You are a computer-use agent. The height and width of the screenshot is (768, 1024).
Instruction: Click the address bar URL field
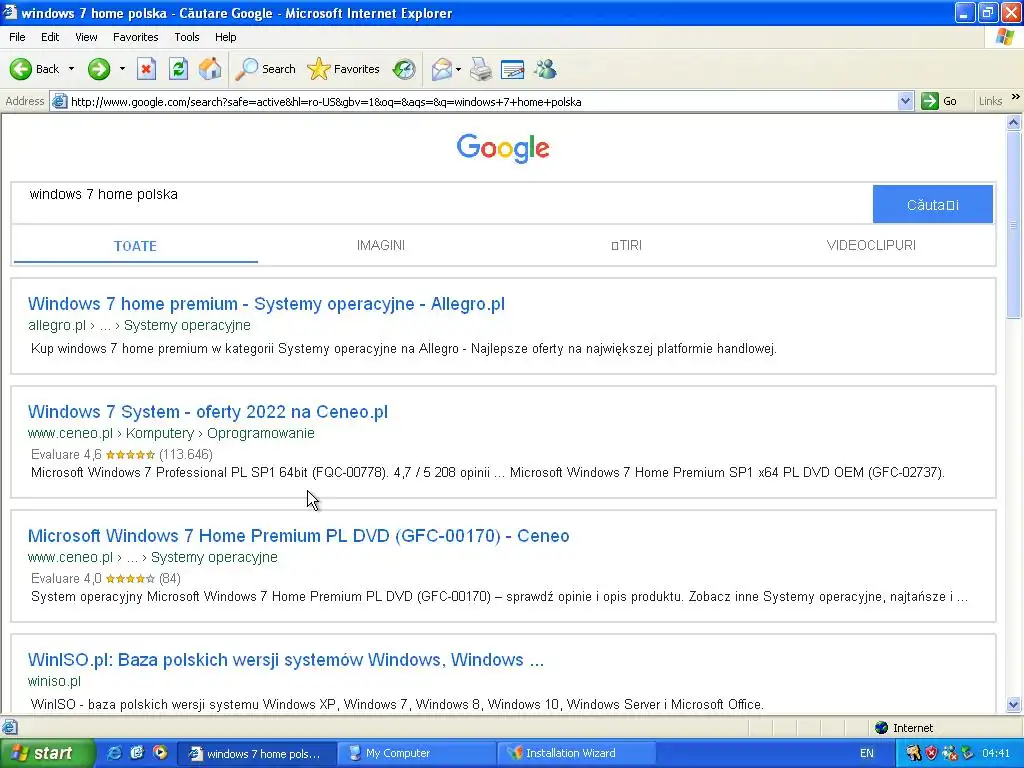coord(483,101)
